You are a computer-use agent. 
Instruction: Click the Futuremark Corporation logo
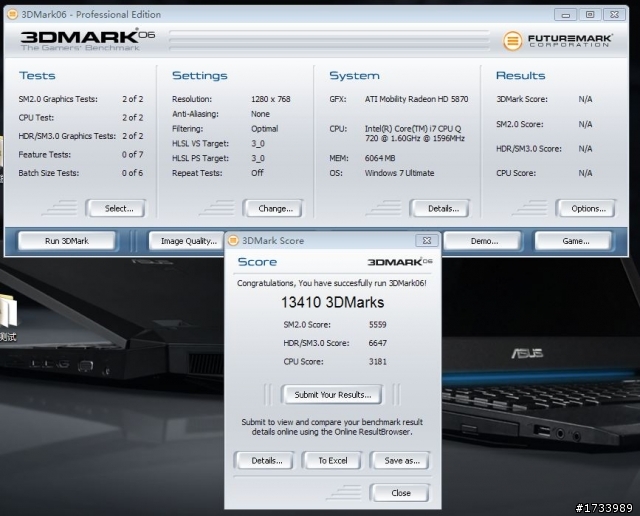point(558,41)
